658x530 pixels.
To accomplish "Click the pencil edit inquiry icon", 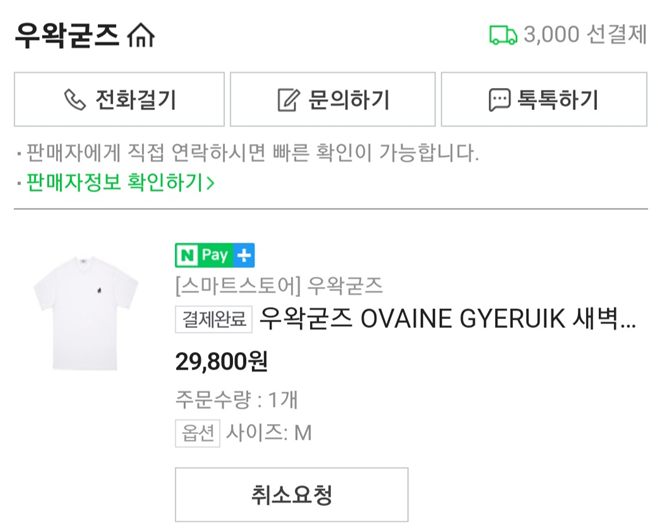I will pyautogui.click(x=288, y=100).
